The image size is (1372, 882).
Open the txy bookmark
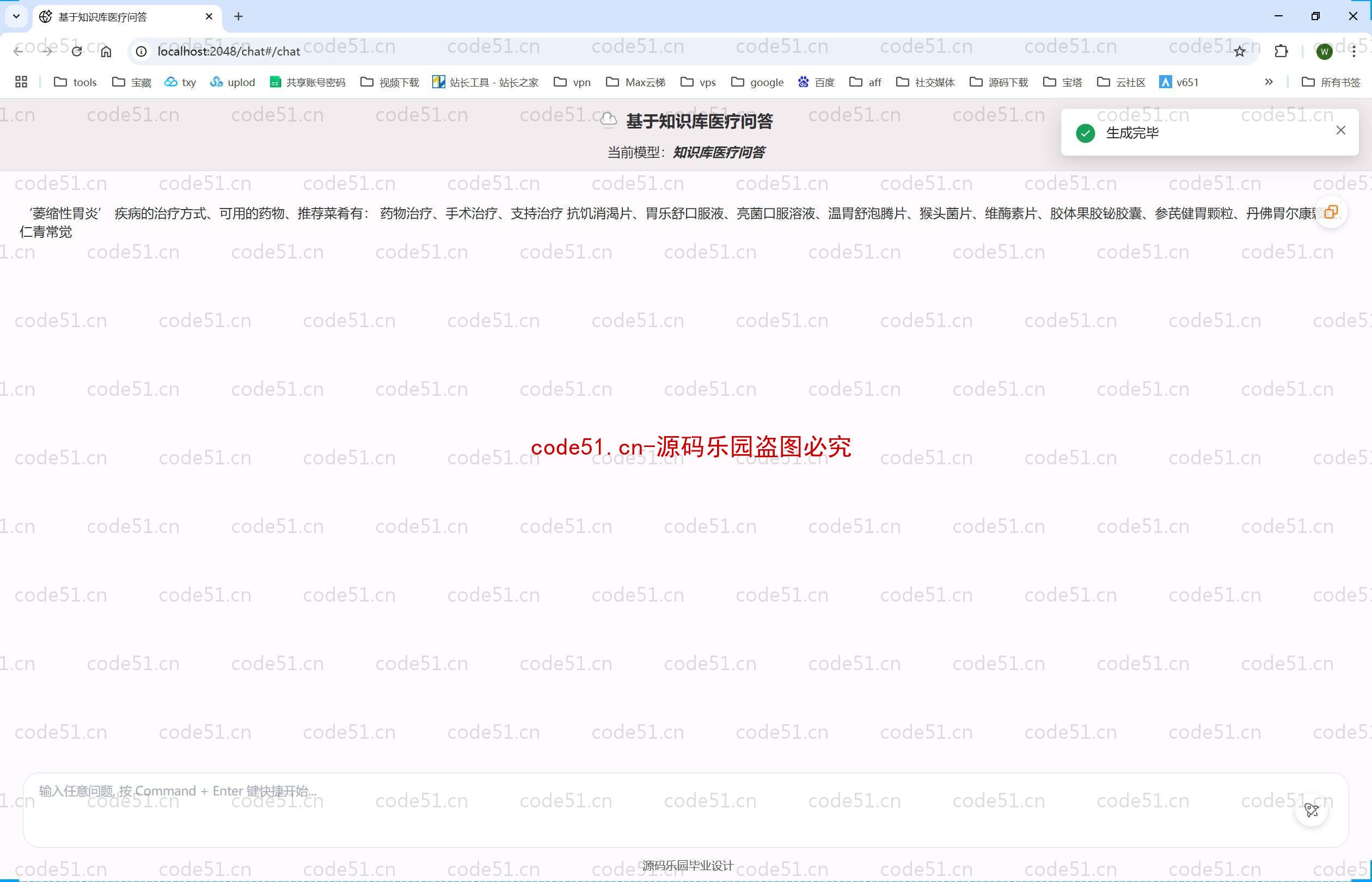click(180, 82)
